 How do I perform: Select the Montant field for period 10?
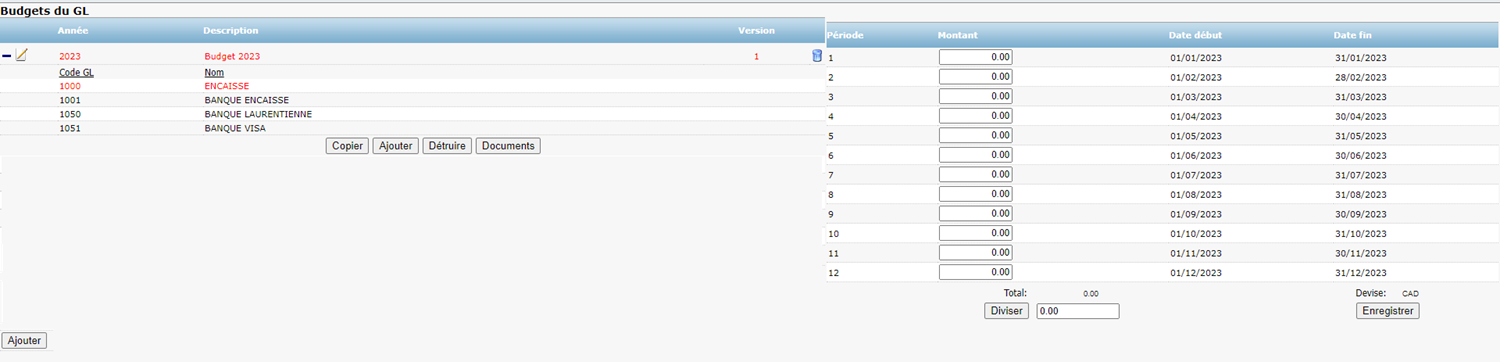click(x=976, y=233)
